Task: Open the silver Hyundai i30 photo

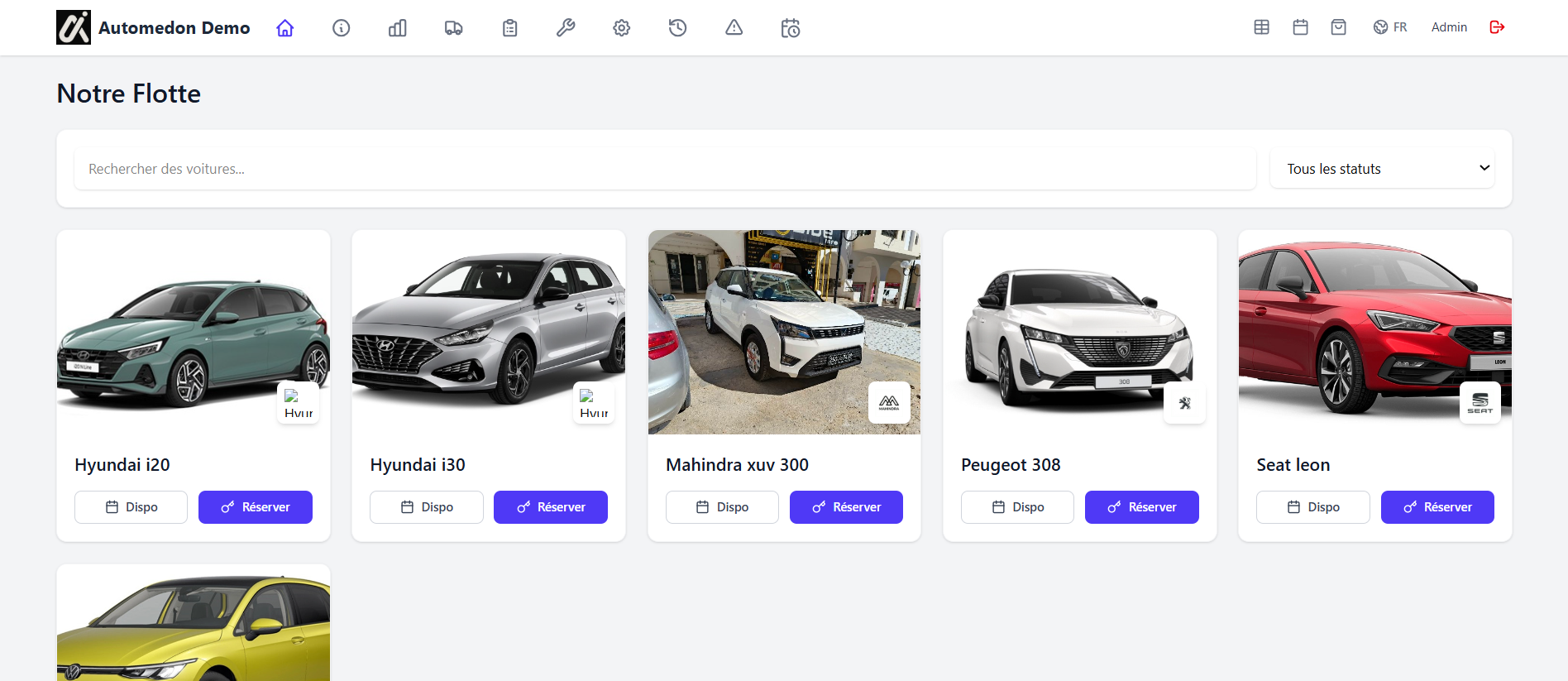Action: (x=489, y=332)
